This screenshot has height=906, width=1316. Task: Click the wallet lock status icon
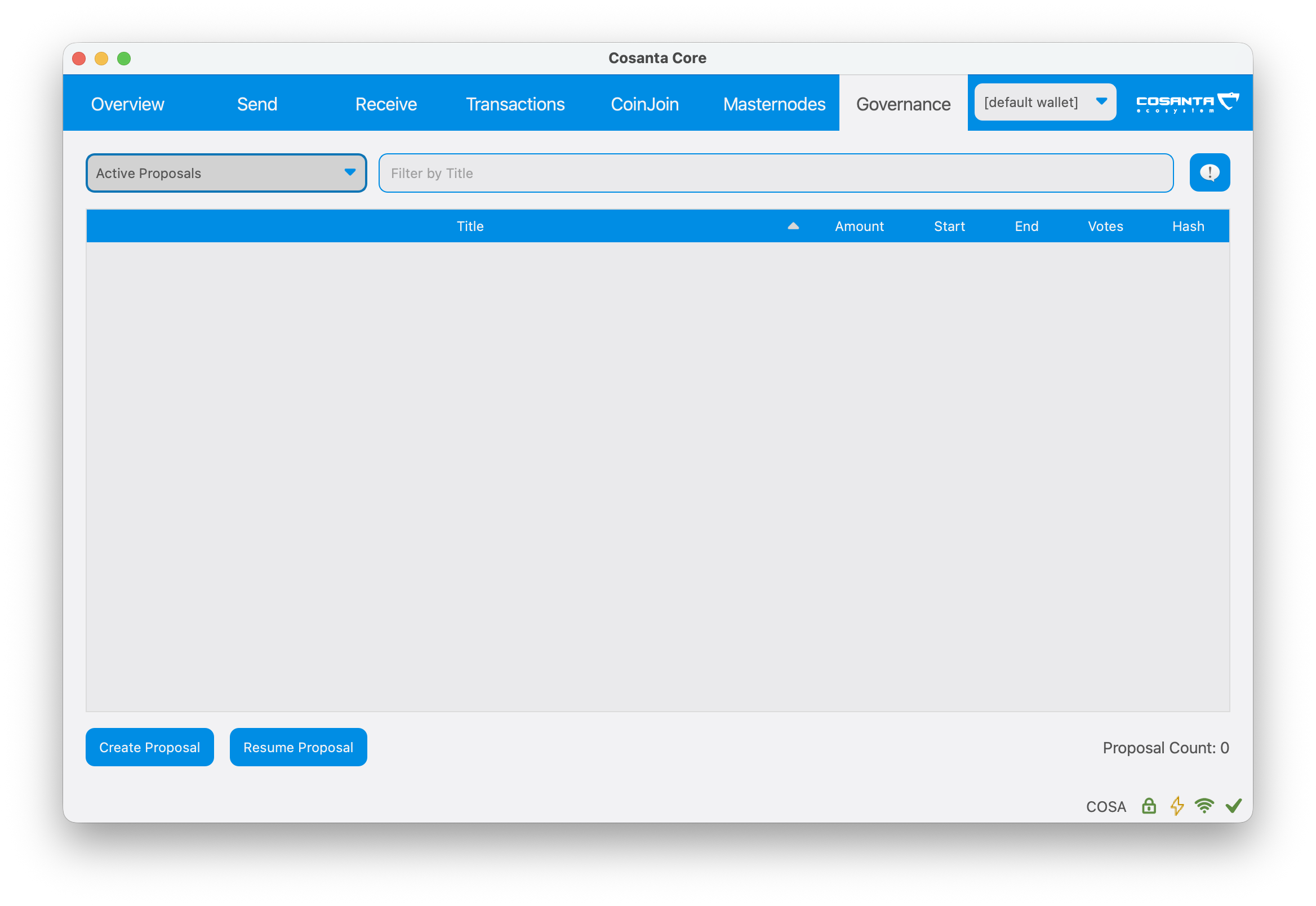click(1149, 806)
